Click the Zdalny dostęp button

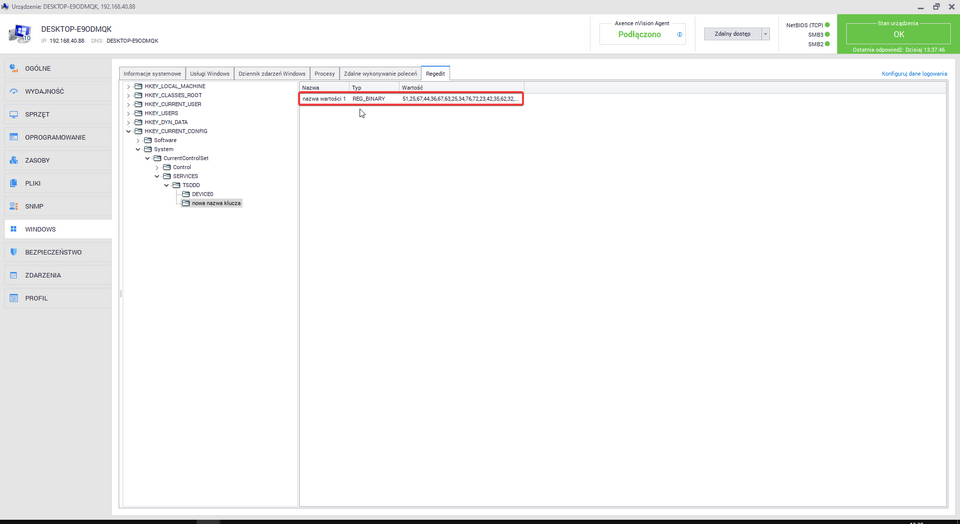click(x=732, y=34)
